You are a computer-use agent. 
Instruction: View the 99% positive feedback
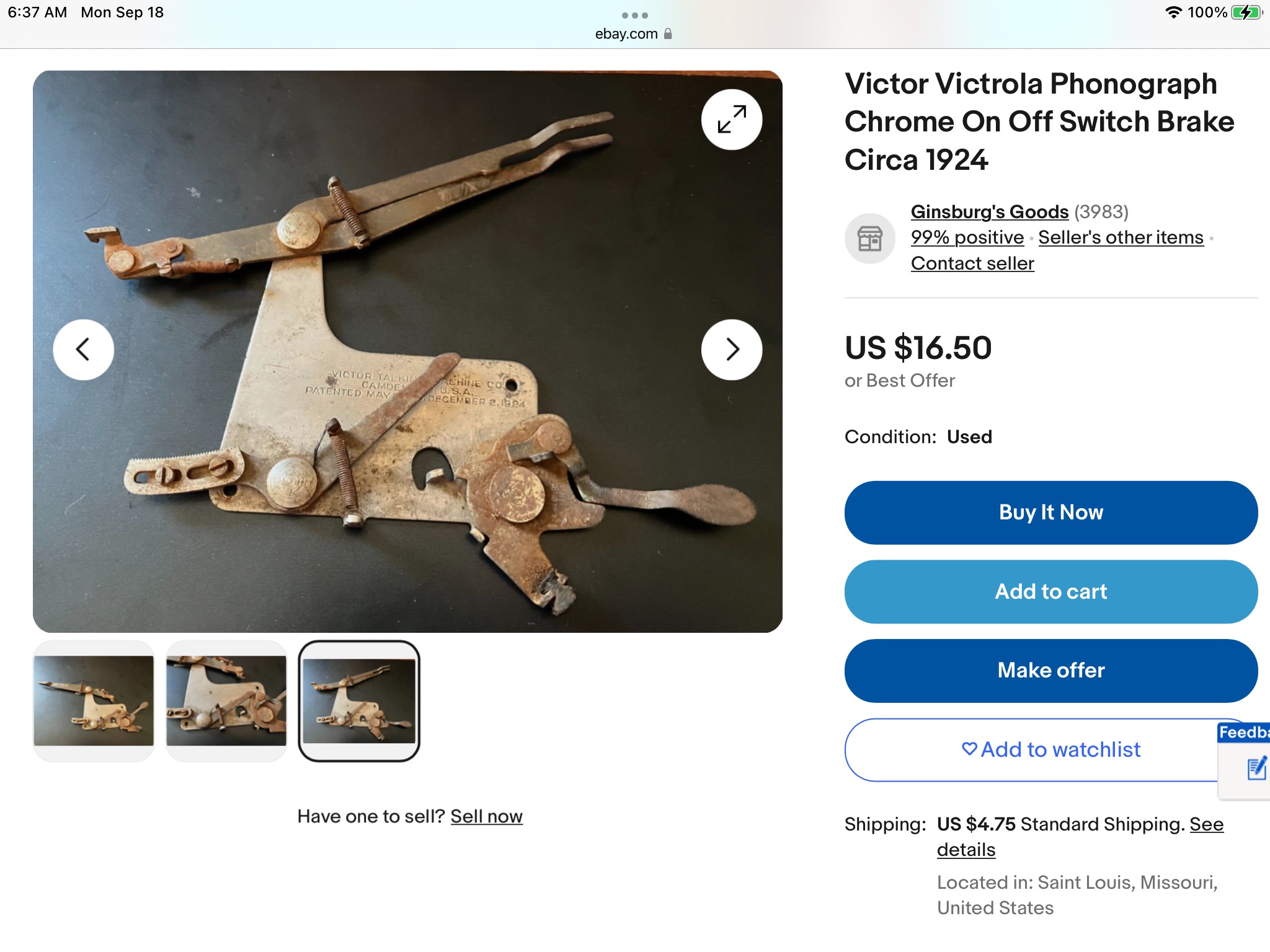point(967,237)
